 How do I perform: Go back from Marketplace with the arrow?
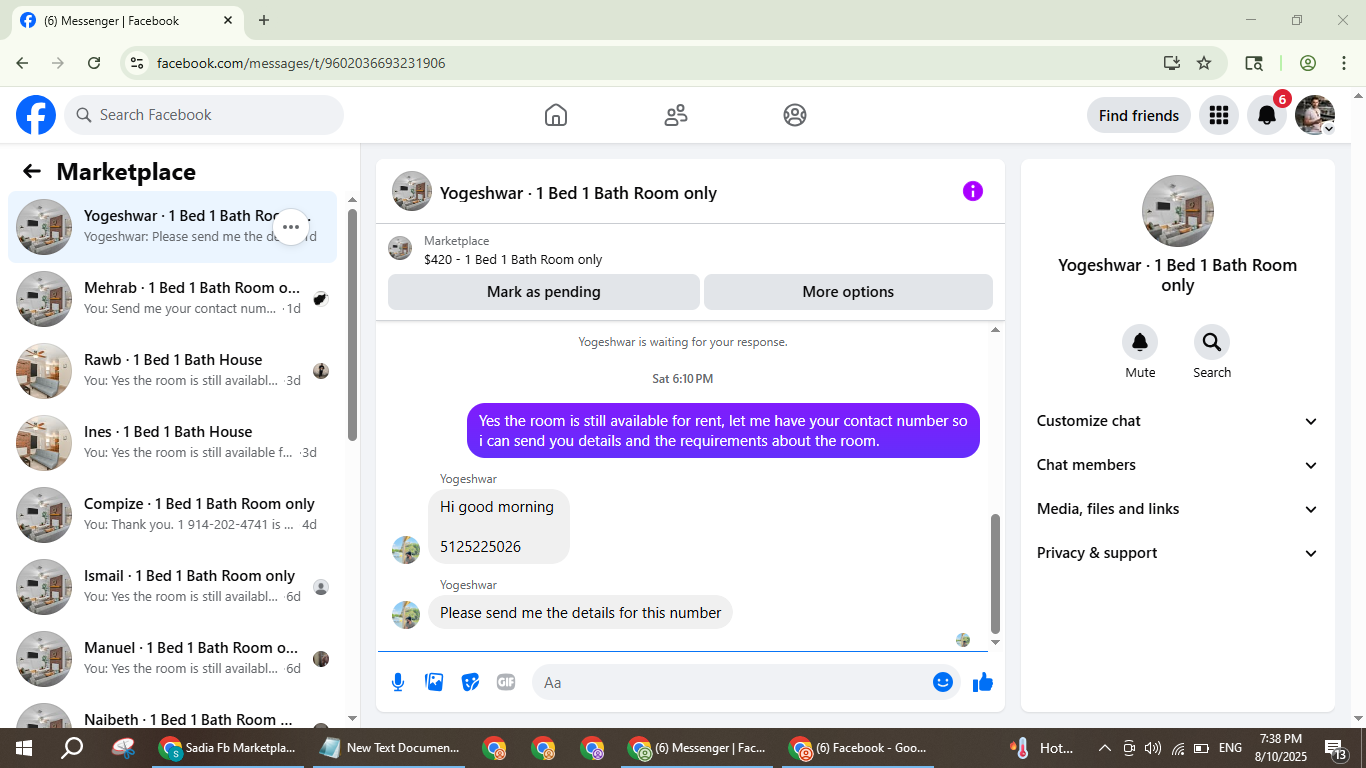point(32,171)
